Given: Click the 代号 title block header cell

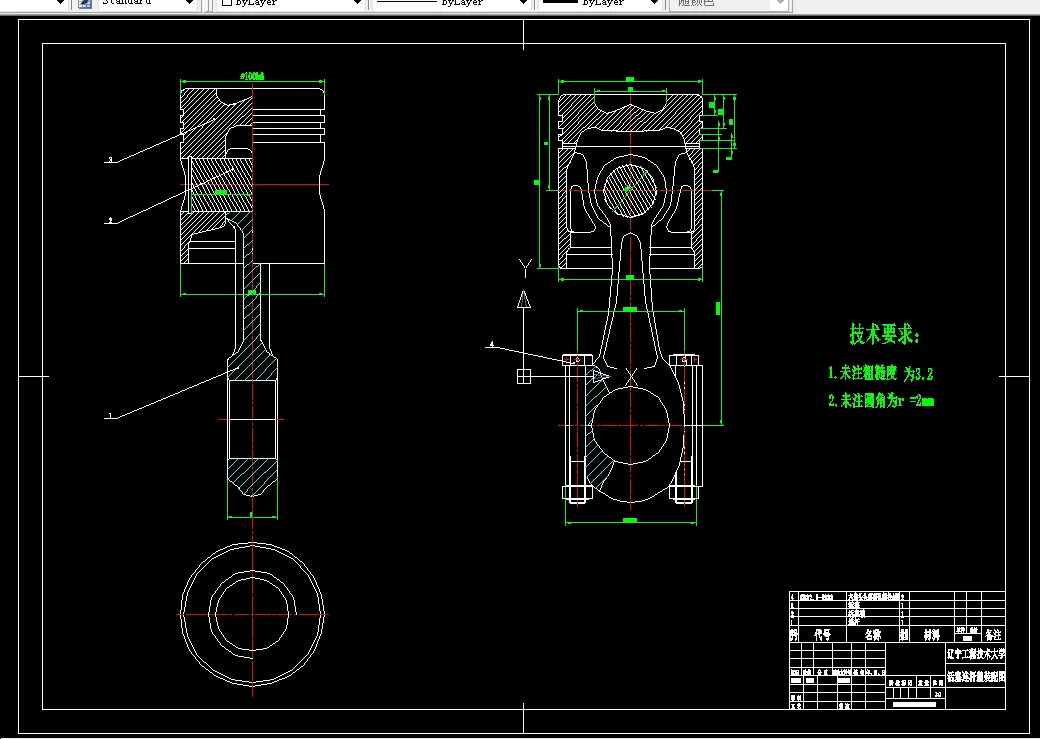Looking at the screenshot, I should [822, 635].
